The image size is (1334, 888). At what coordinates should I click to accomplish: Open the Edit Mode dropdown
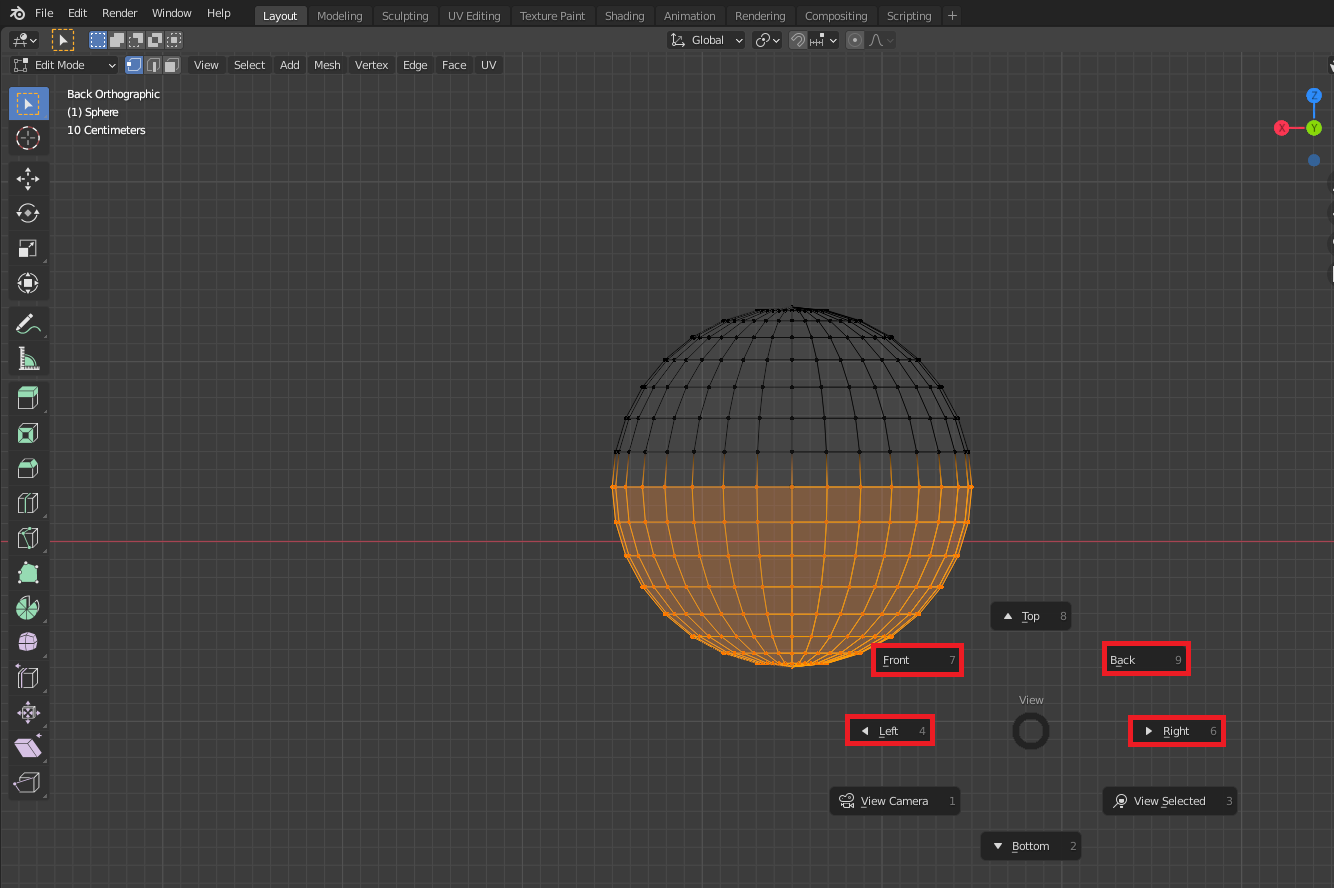coord(64,65)
